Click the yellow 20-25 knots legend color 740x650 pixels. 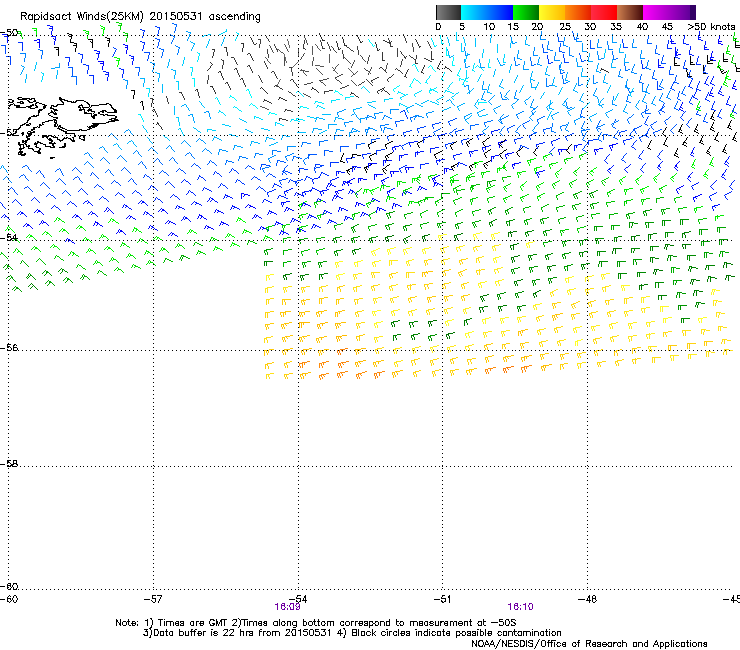[x=552, y=12]
